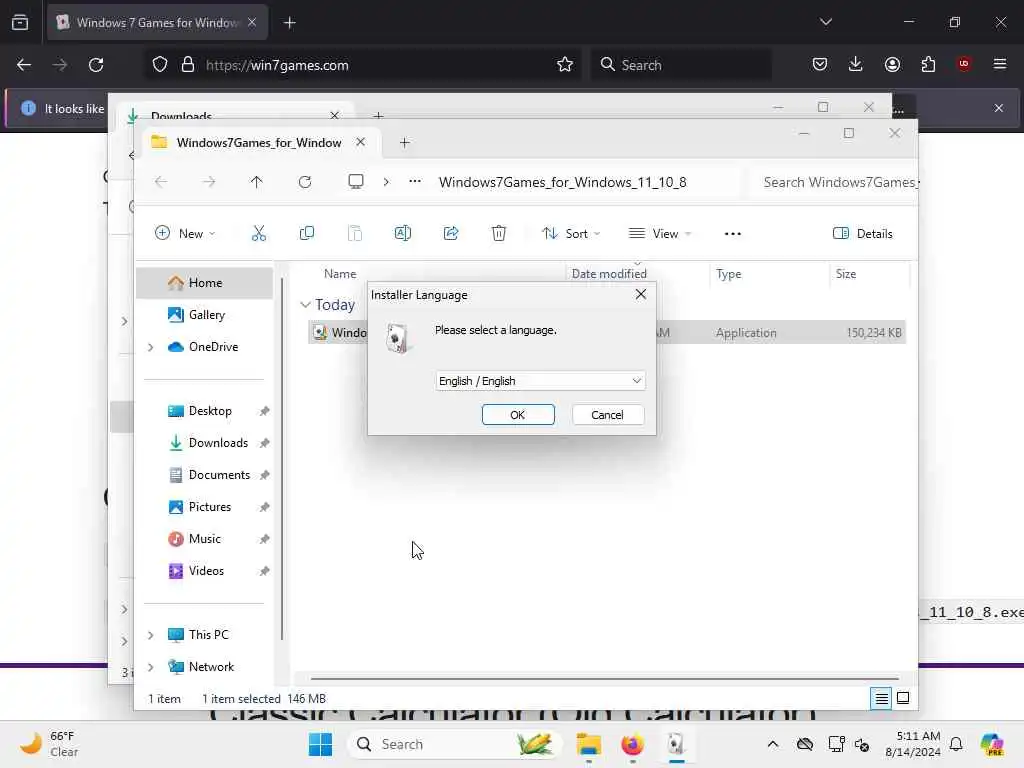The width and height of the screenshot is (1024, 768).
Task: Click the Share icon in Explorer toolbar
Action: tap(451, 233)
